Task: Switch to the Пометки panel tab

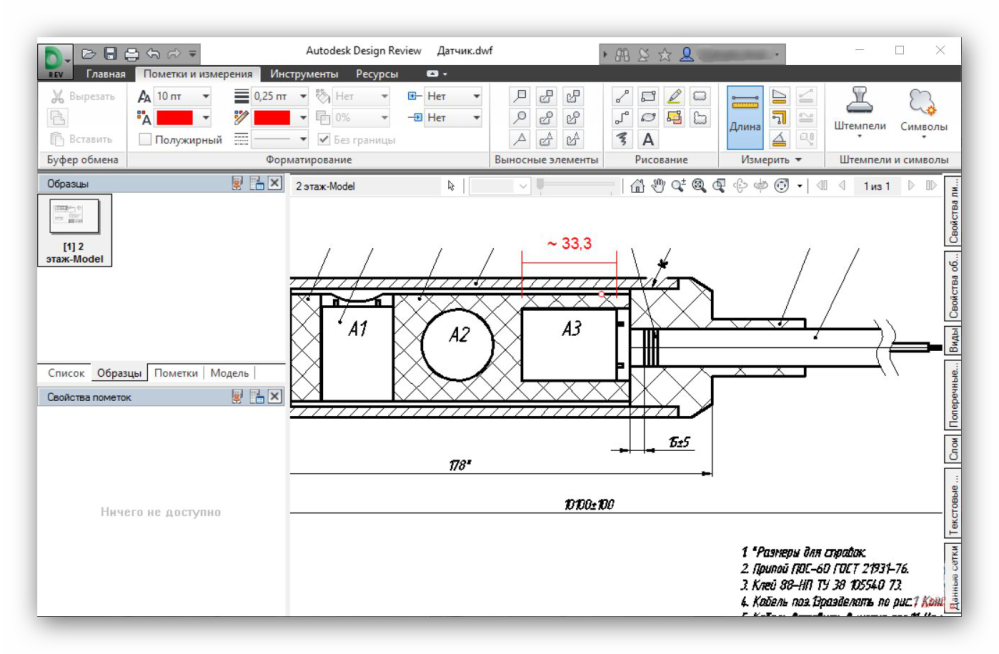Action: pyautogui.click(x=176, y=373)
